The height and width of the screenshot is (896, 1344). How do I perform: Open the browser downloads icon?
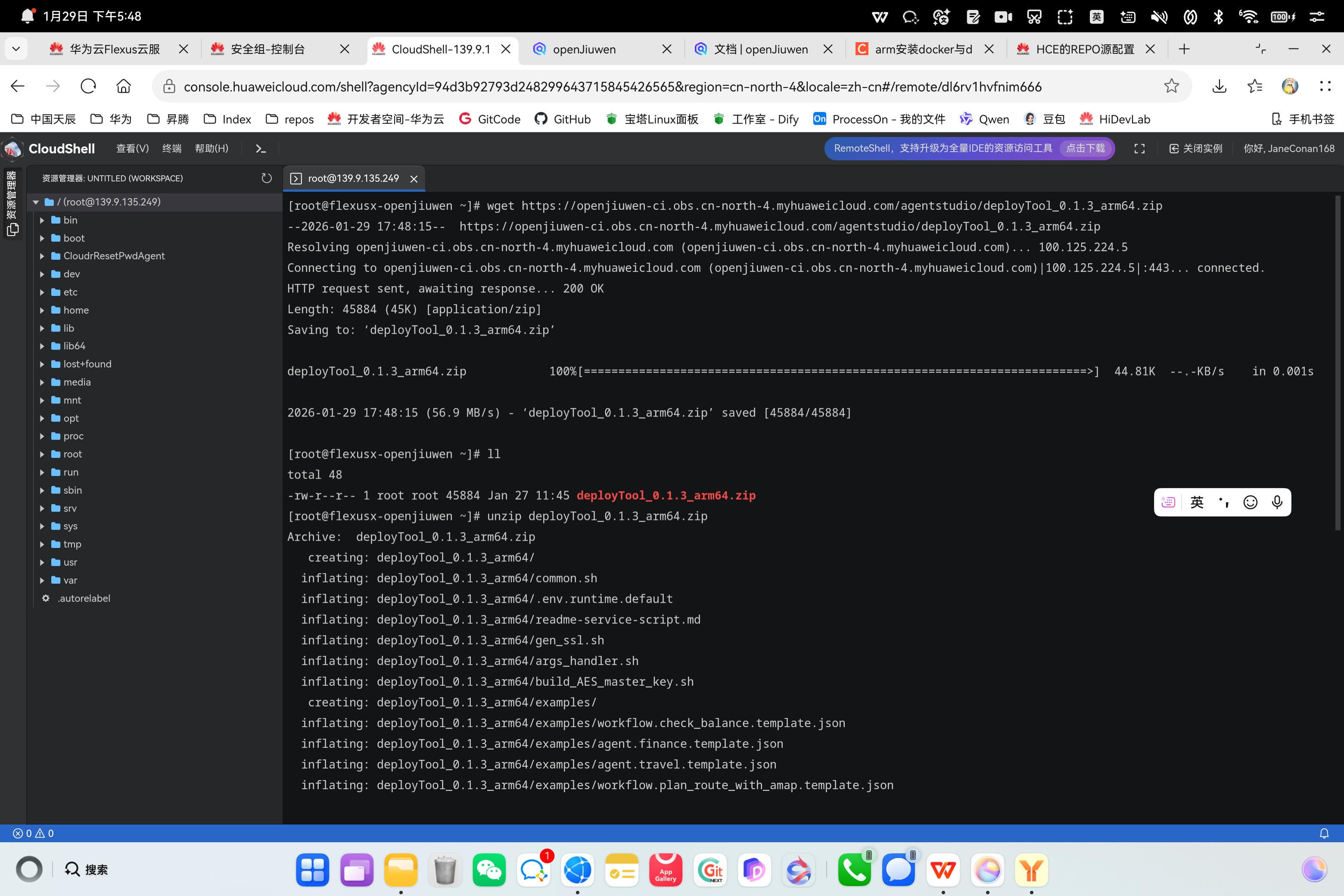pos(1219,86)
